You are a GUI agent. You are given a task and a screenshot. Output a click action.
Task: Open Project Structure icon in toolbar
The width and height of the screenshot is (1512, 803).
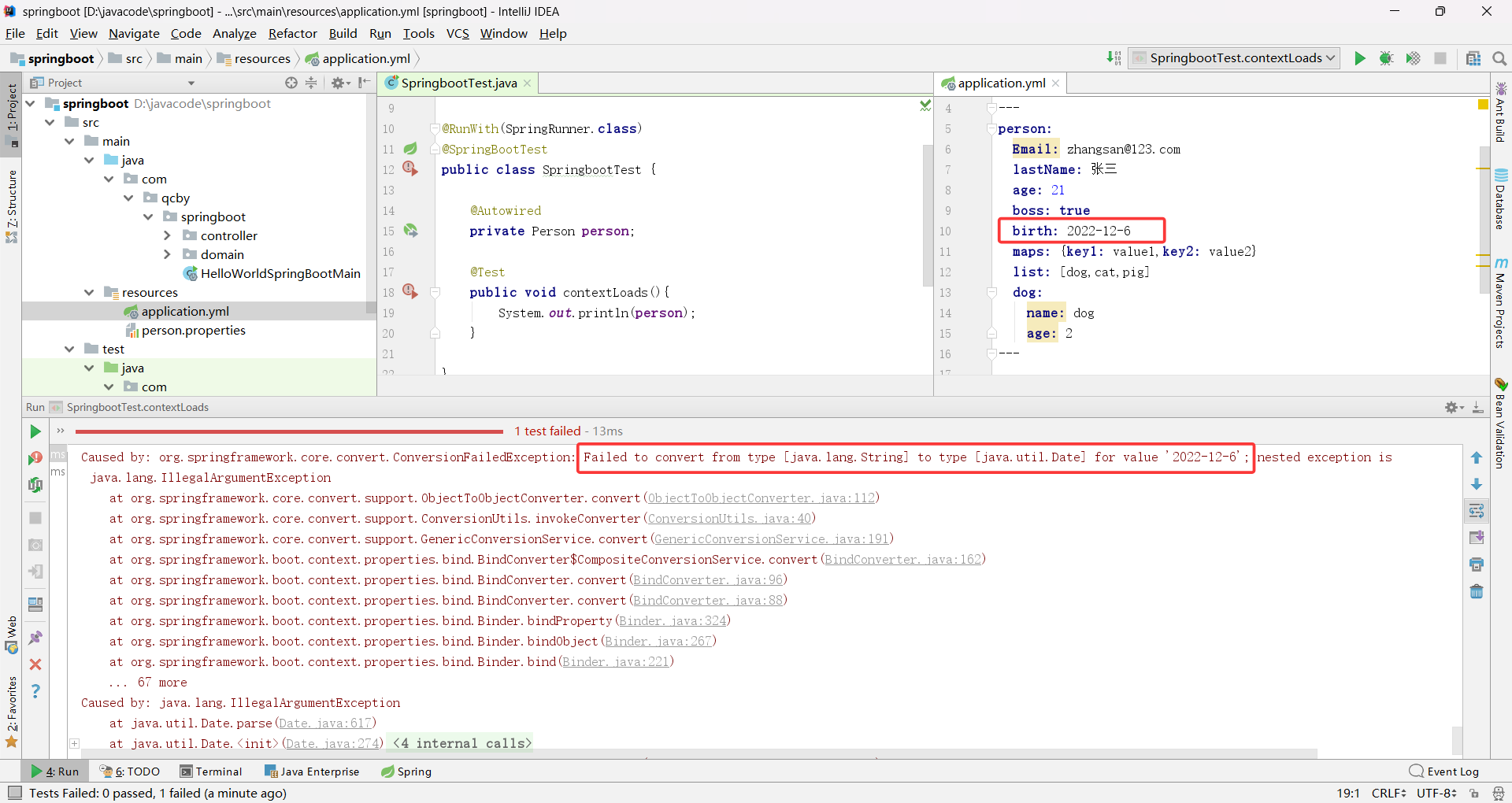coord(1473,58)
